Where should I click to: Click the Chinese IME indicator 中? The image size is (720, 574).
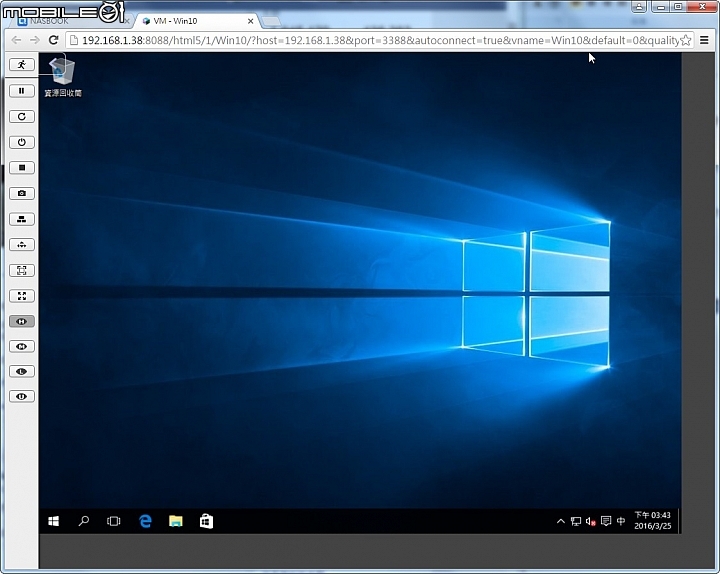tap(621, 521)
